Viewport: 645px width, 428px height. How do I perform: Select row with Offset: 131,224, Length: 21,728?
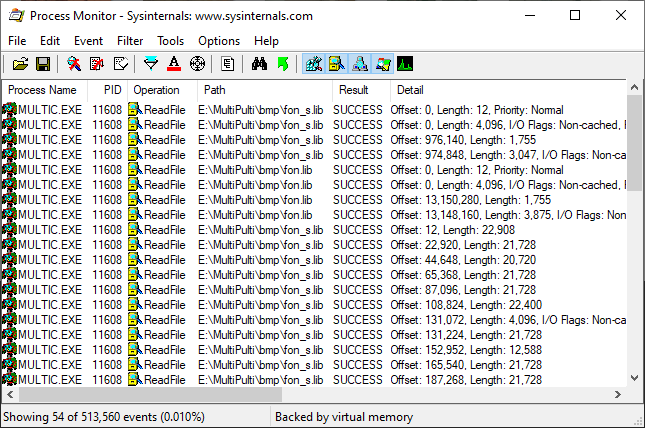tap(314, 335)
